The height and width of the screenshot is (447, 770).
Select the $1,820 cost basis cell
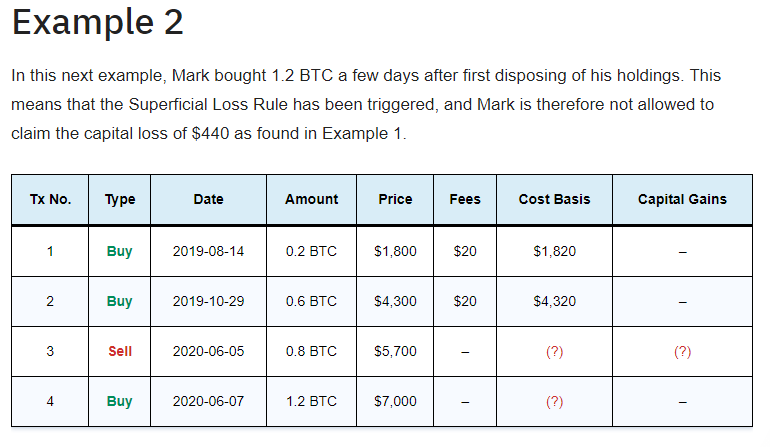pyautogui.click(x=554, y=251)
